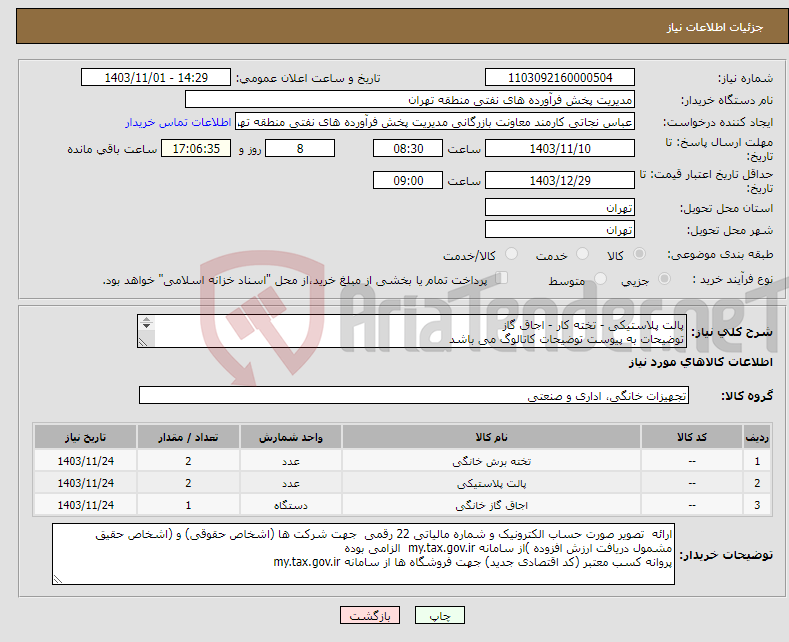Screen dimensions: 789x642
Task: Select the خدمت radio button
Action: coord(582,254)
